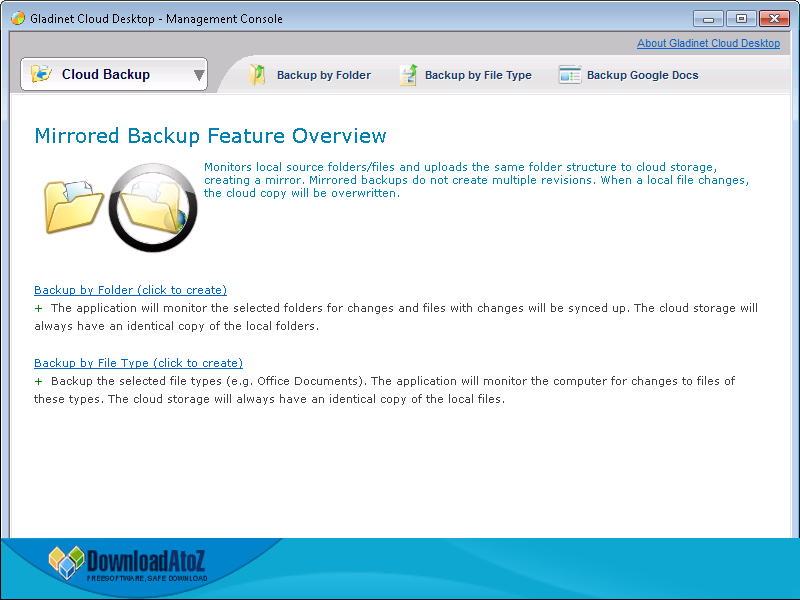Click the DownloadAtoZ logo at the bottom
800x600 pixels.
(128, 564)
